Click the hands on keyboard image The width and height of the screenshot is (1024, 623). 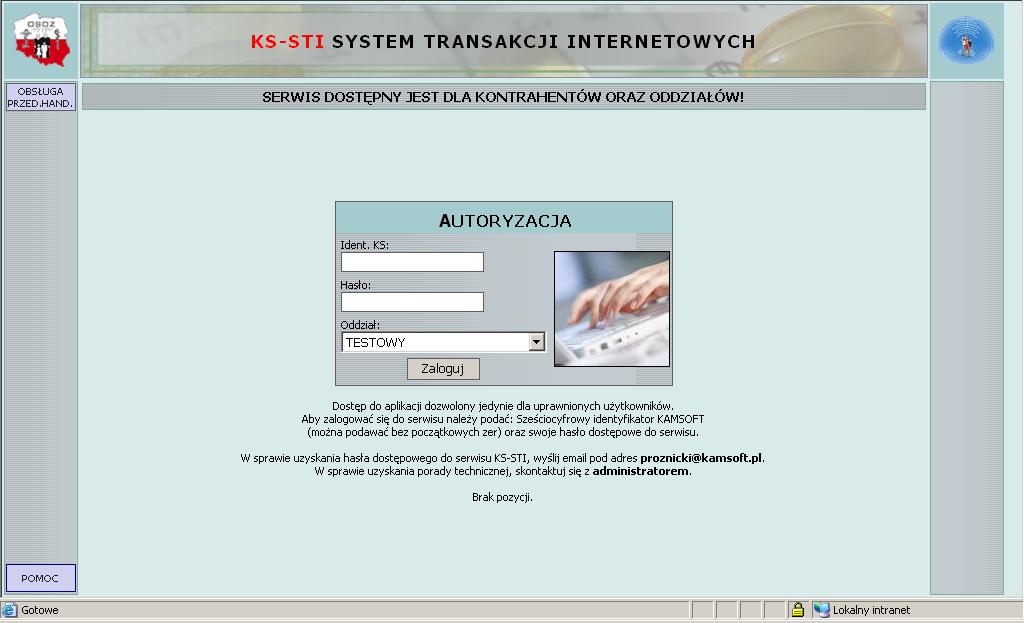pos(611,308)
